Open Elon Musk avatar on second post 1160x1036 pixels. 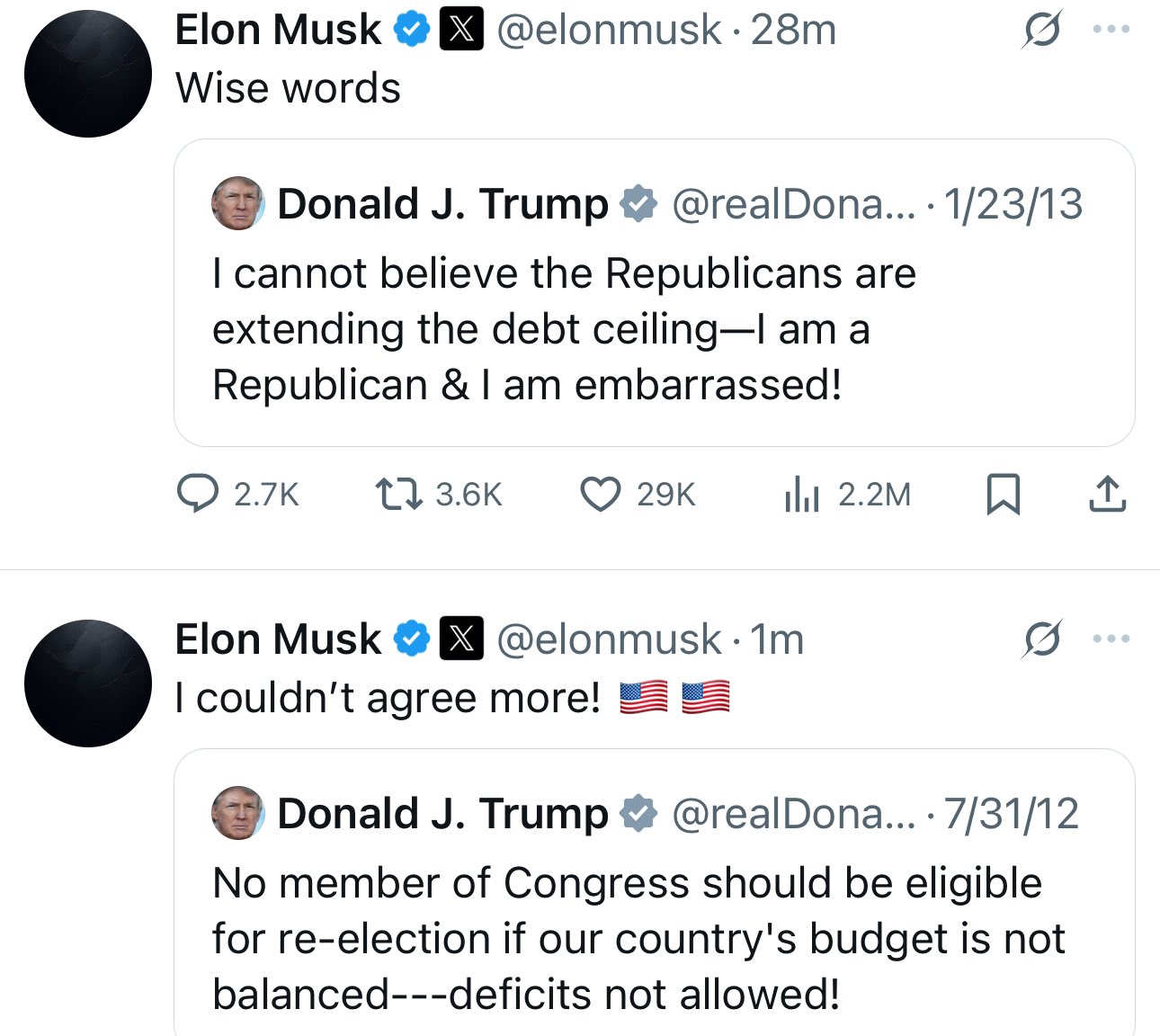(88, 683)
